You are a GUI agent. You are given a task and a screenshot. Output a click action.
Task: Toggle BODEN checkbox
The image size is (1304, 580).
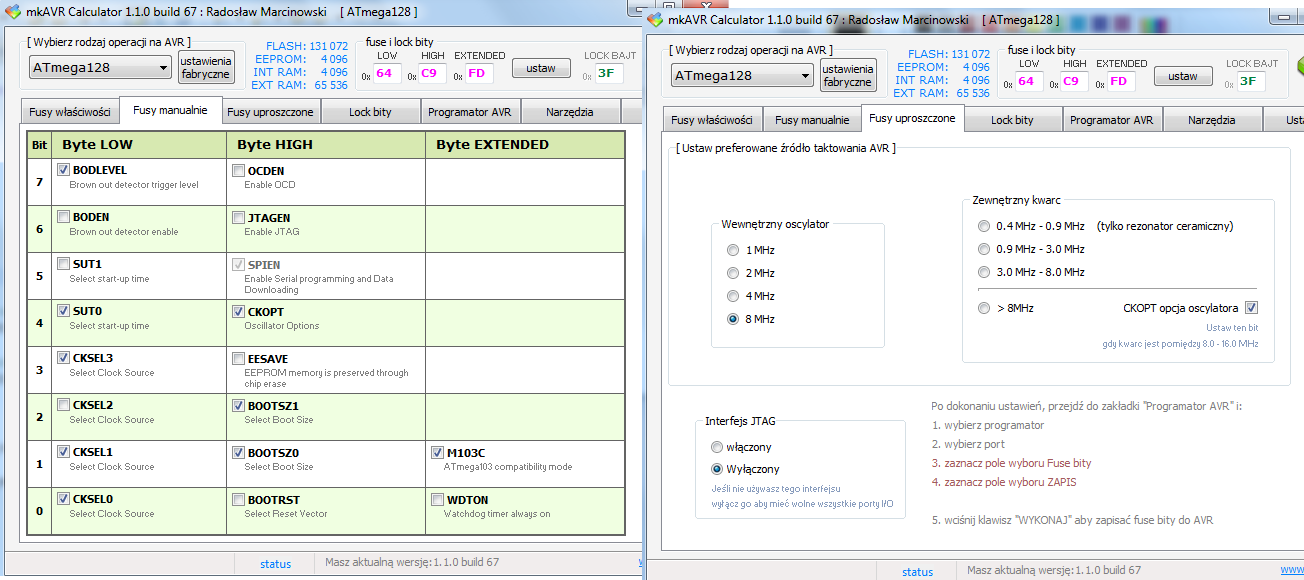(x=63, y=217)
